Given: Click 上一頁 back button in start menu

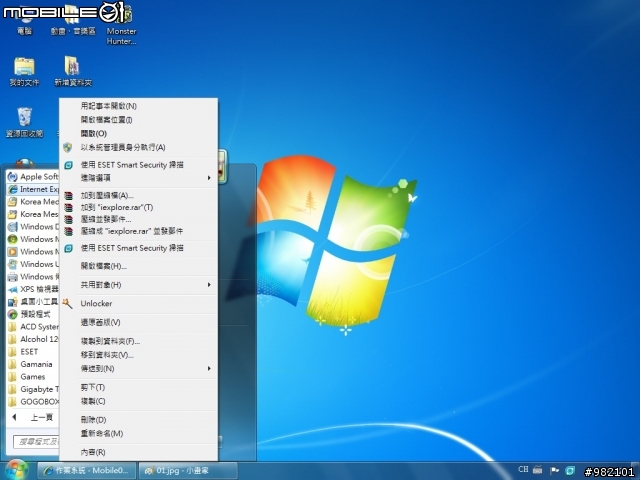Looking at the screenshot, I should pos(33,417).
